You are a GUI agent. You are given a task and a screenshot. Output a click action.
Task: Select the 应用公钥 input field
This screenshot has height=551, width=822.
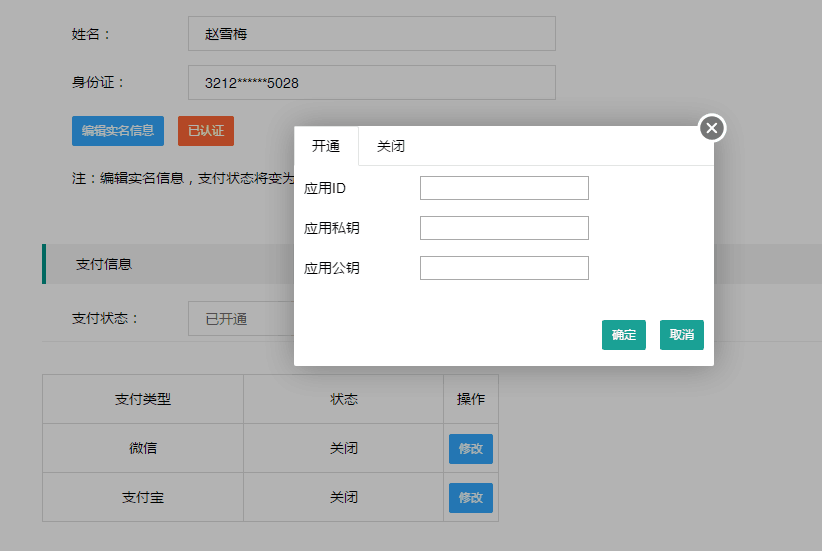[x=504, y=268]
